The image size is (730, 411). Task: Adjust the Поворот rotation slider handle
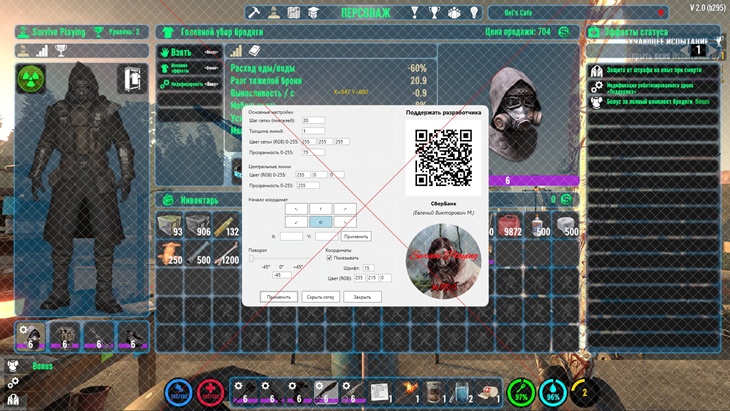251,258
